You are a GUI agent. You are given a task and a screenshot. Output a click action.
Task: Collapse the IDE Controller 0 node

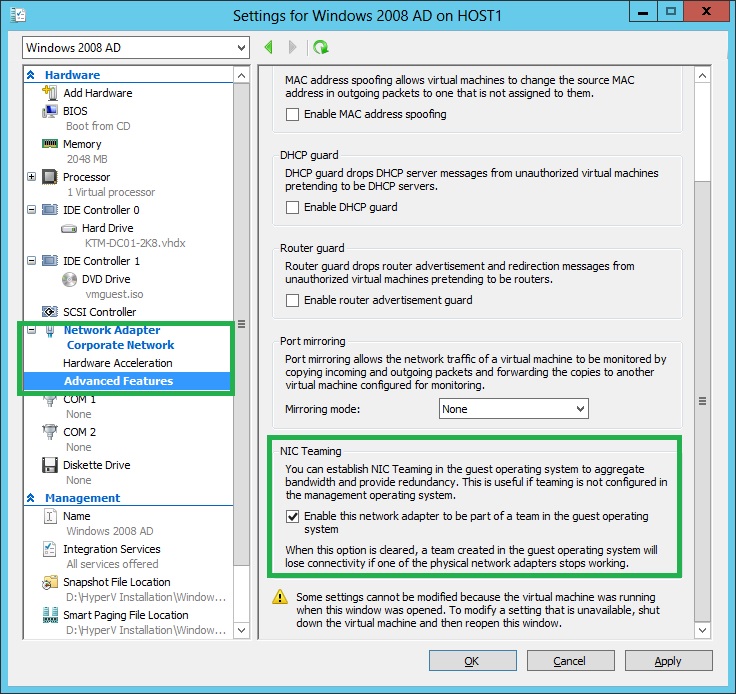coord(31,209)
